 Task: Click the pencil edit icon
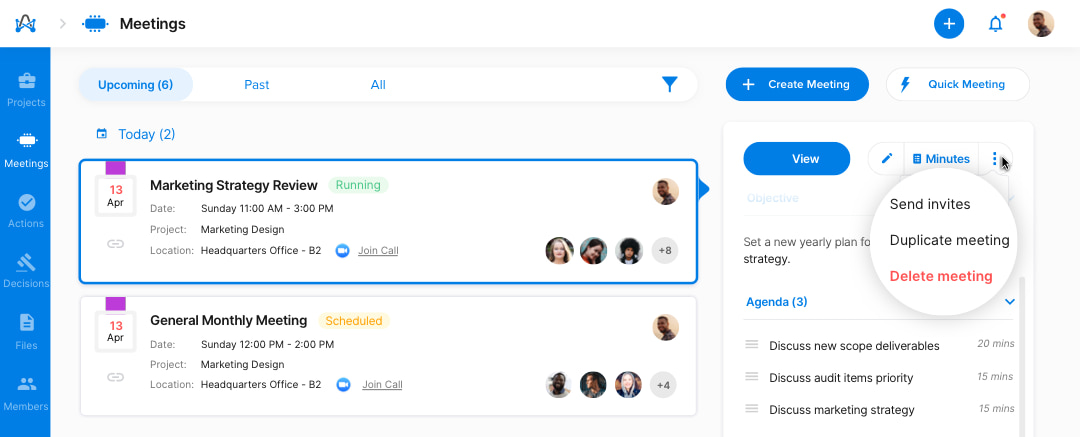pos(887,159)
